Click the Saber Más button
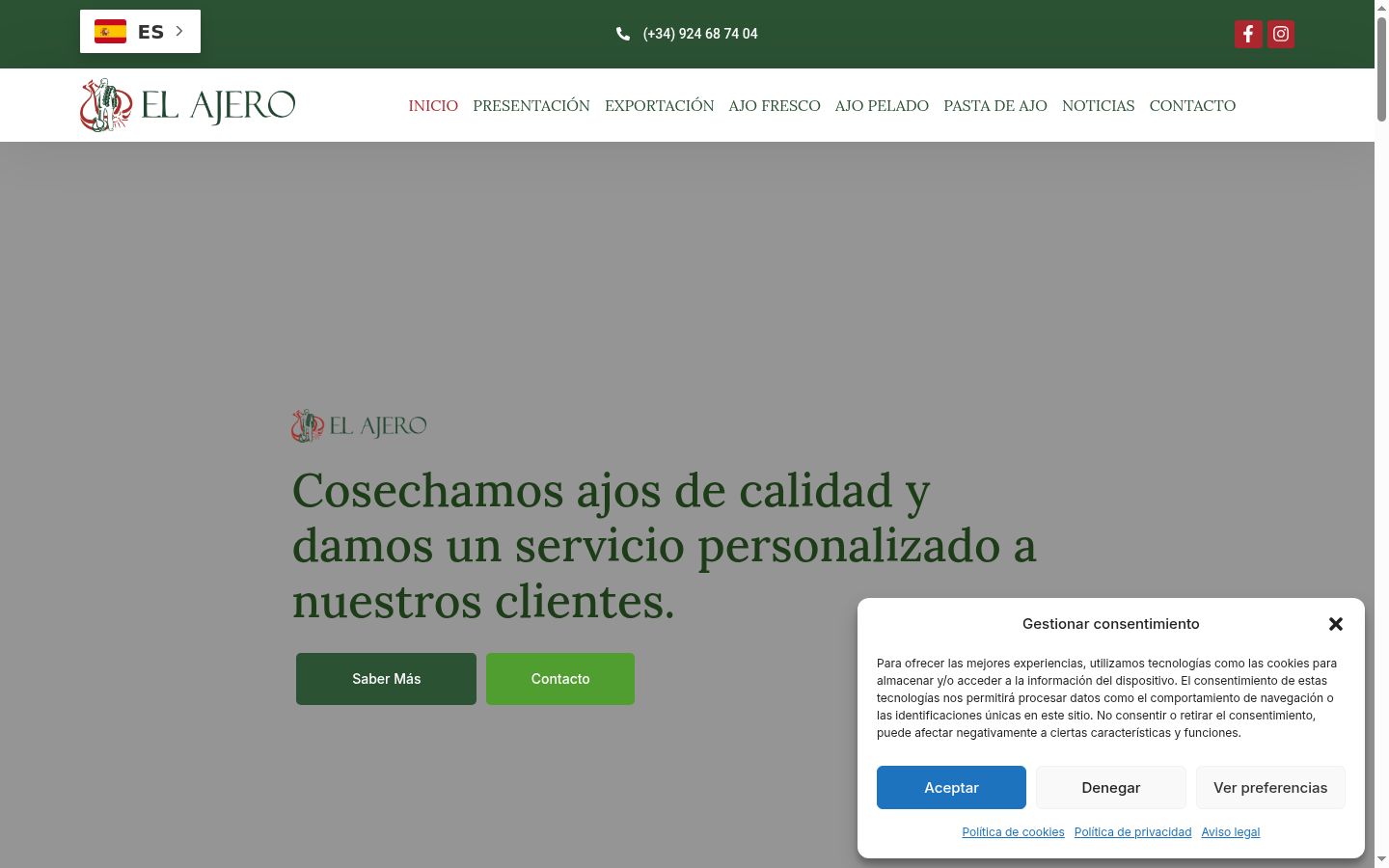Viewport: 1389px width, 868px height. (386, 679)
